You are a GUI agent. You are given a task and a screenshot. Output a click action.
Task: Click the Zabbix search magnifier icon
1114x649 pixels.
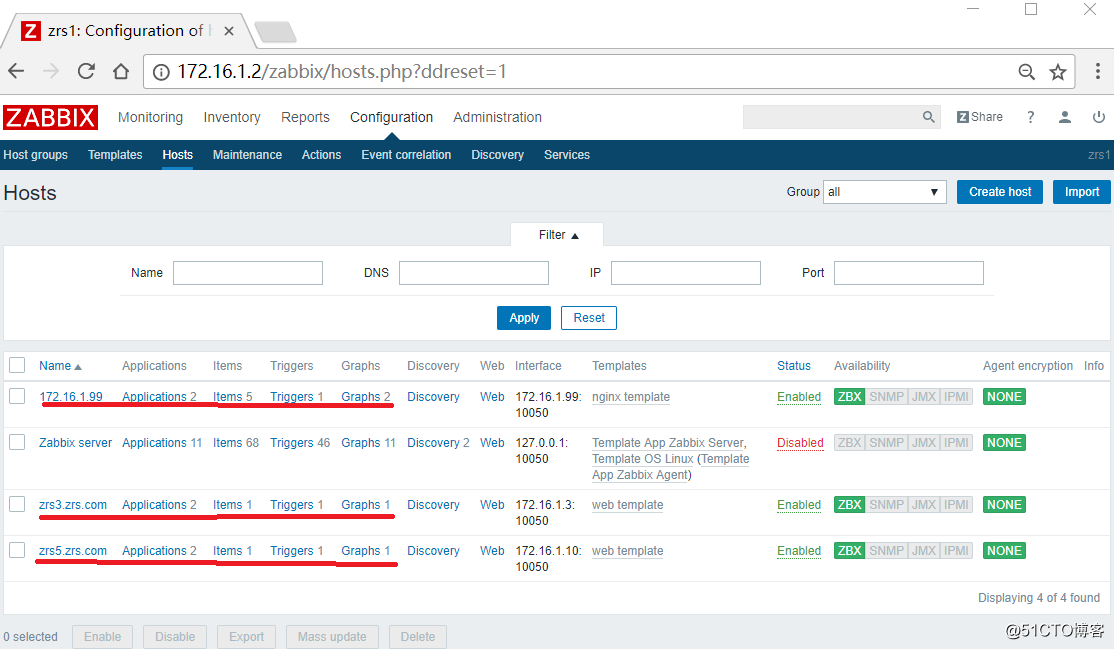[928, 117]
